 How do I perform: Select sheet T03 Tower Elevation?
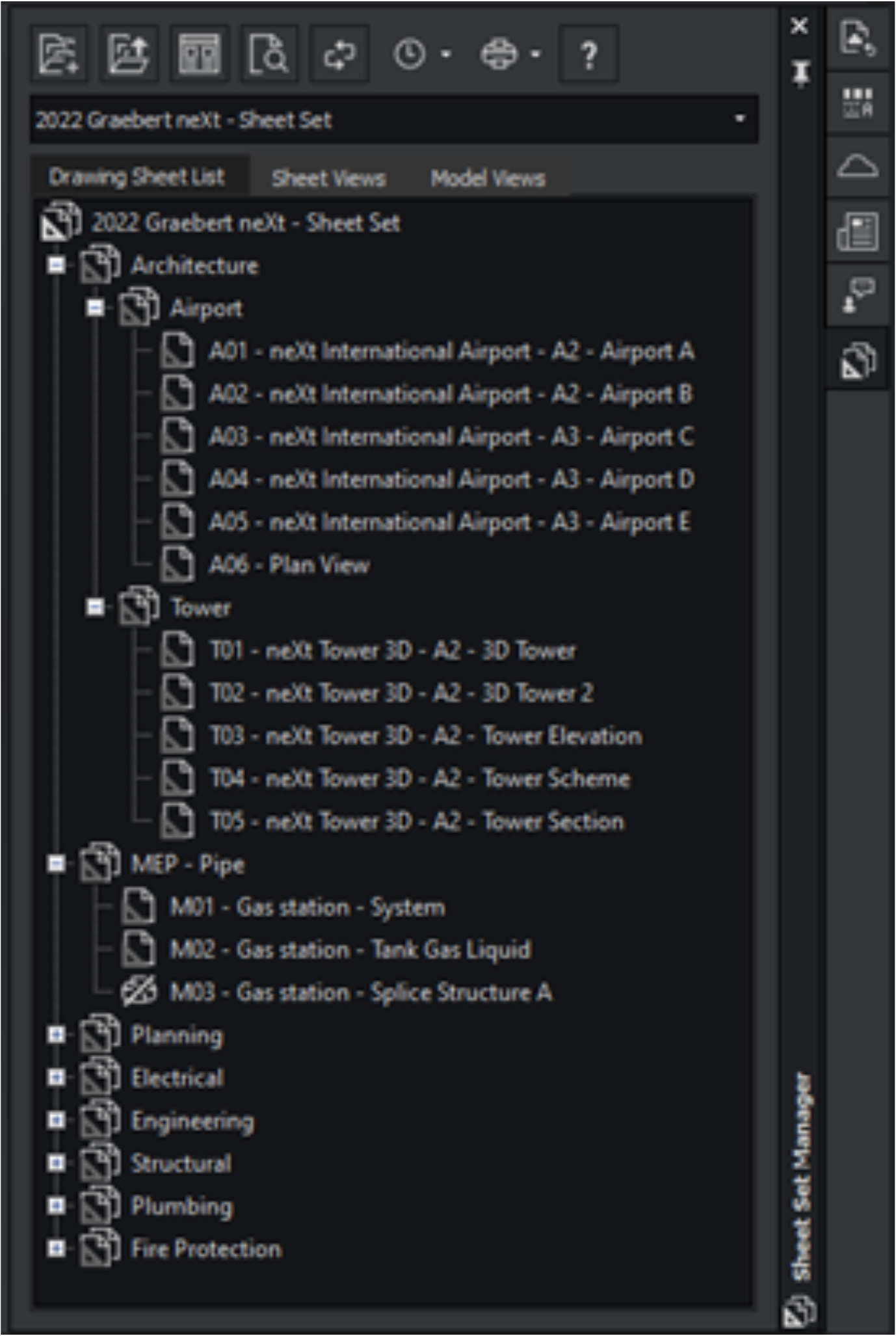(x=426, y=736)
